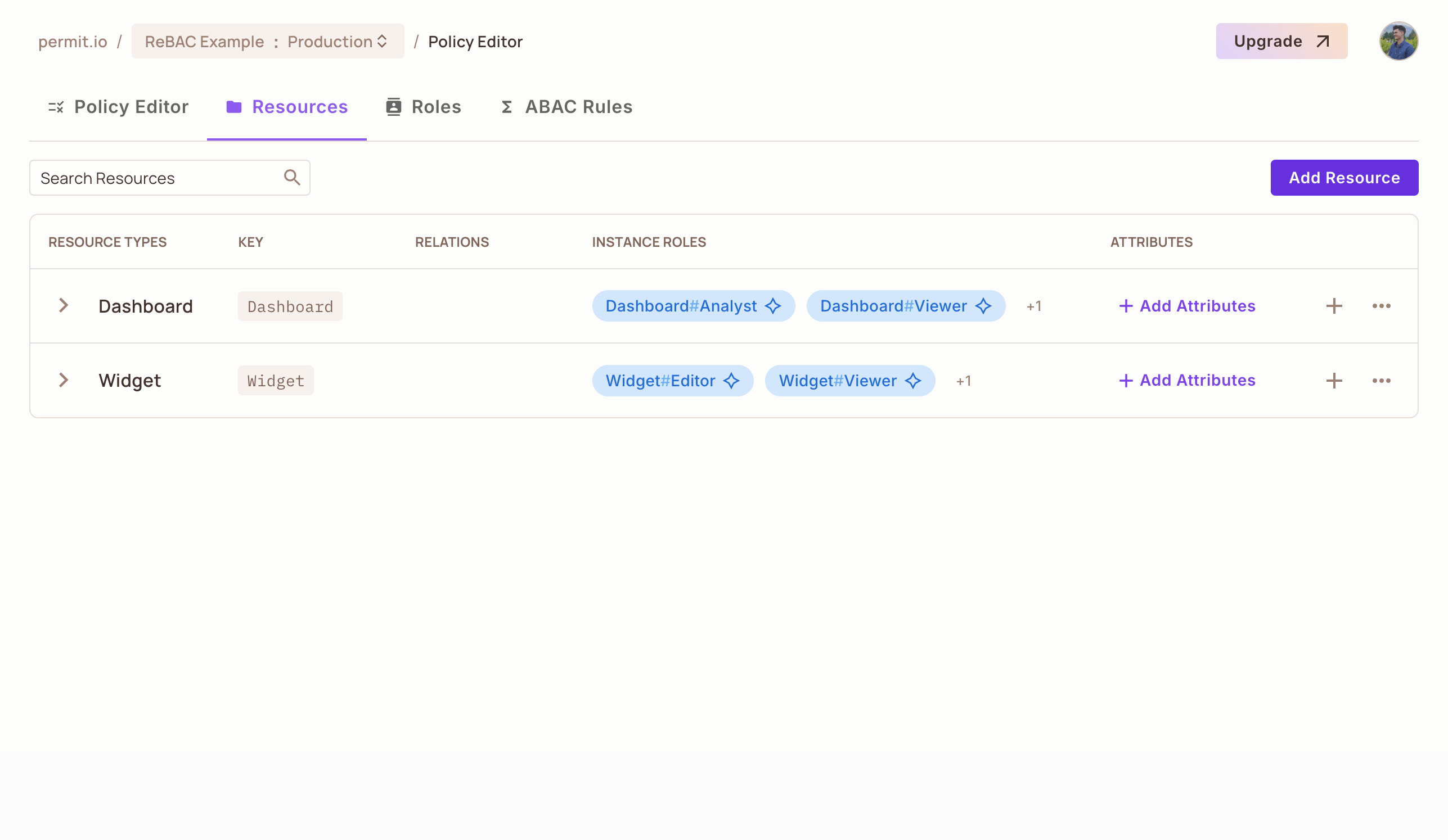Click Add Resource button
The image size is (1448, 840).
(1344, 177)
